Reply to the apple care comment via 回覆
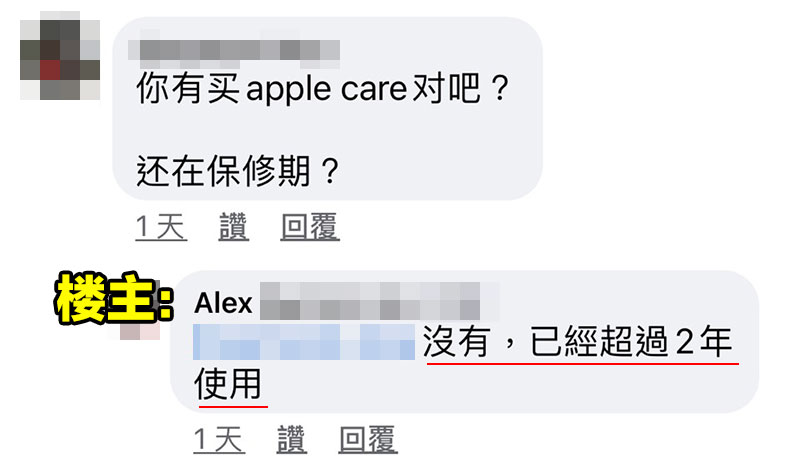 coord(310,227)
